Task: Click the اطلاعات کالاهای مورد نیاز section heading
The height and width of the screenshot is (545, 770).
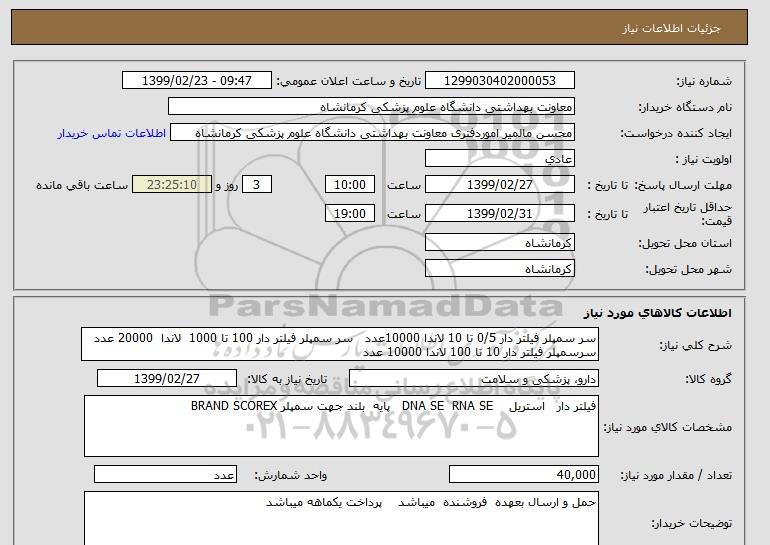Action: (x=657, y=313)
